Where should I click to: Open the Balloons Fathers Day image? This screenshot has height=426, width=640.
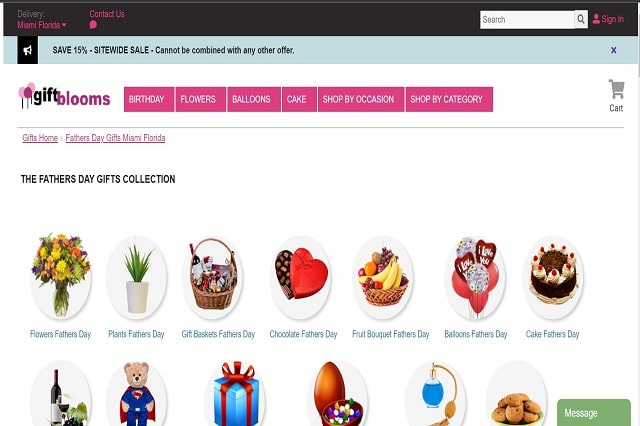pyautogui.click(x=475, y=277)
